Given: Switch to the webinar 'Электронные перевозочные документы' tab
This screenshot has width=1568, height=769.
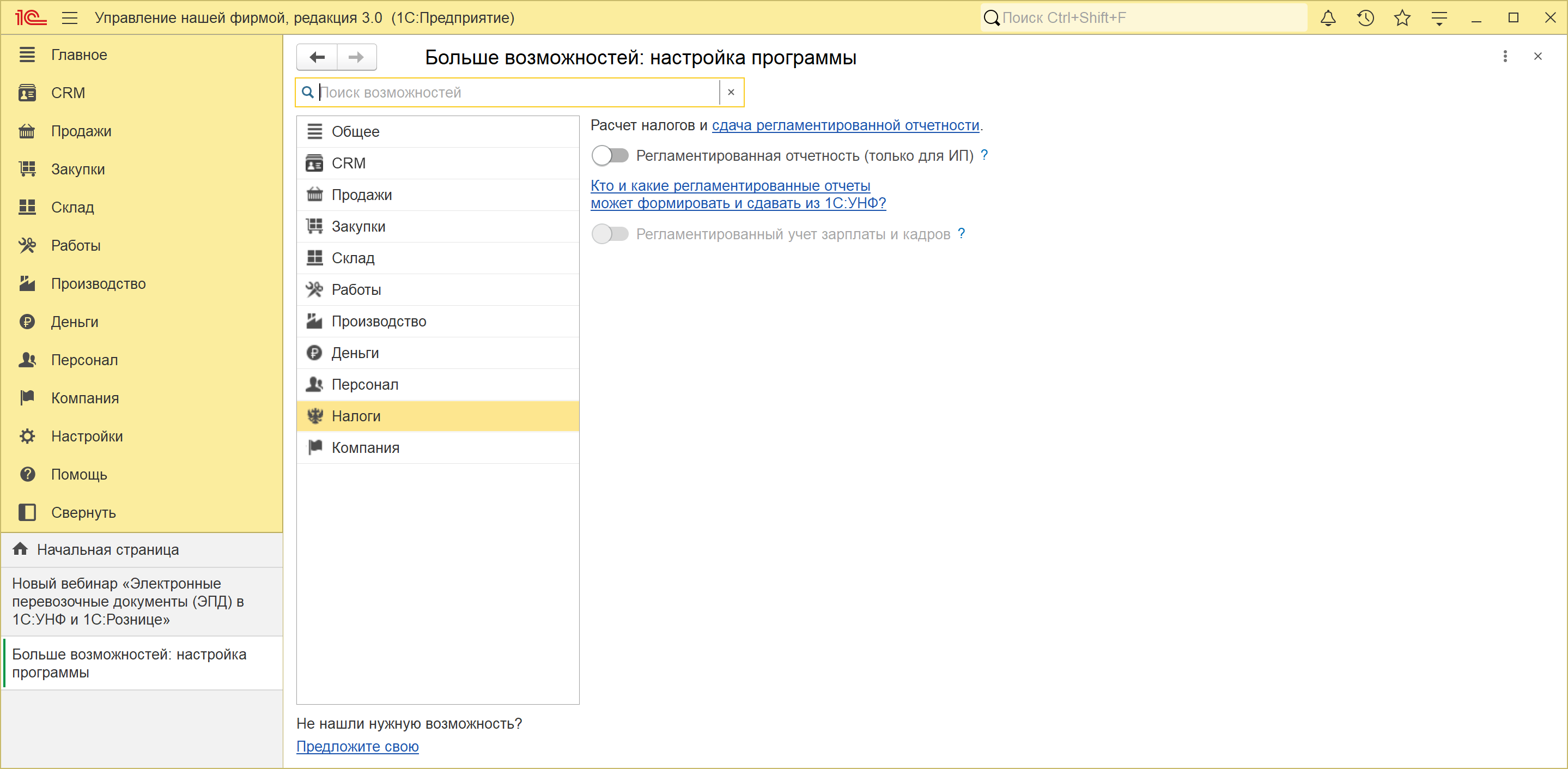Looking at the screenshot, I should pyautogui.click(x=142, y=602).
